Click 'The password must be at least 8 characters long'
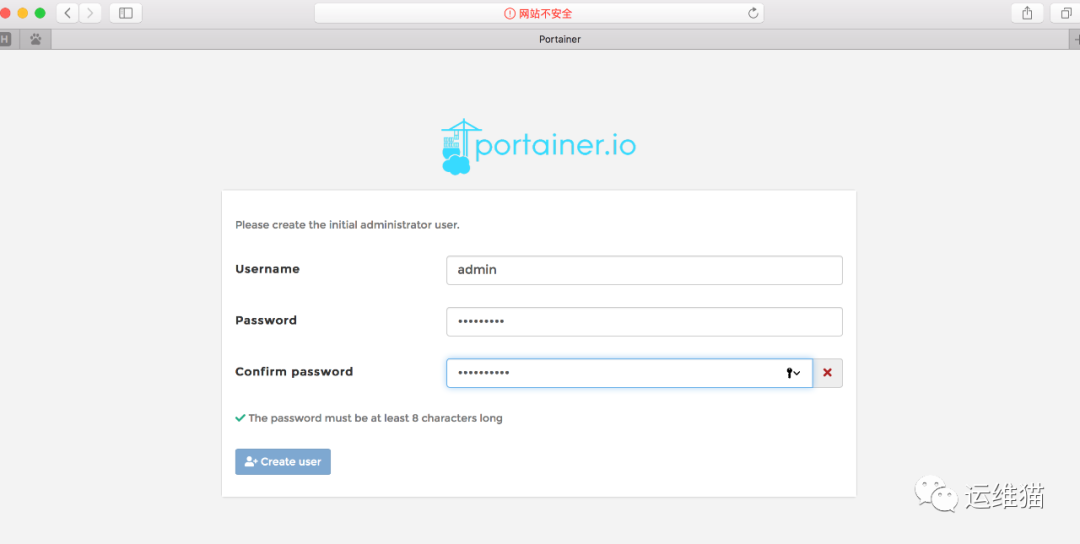1080x544 pixels. click(x=375, y=418)
